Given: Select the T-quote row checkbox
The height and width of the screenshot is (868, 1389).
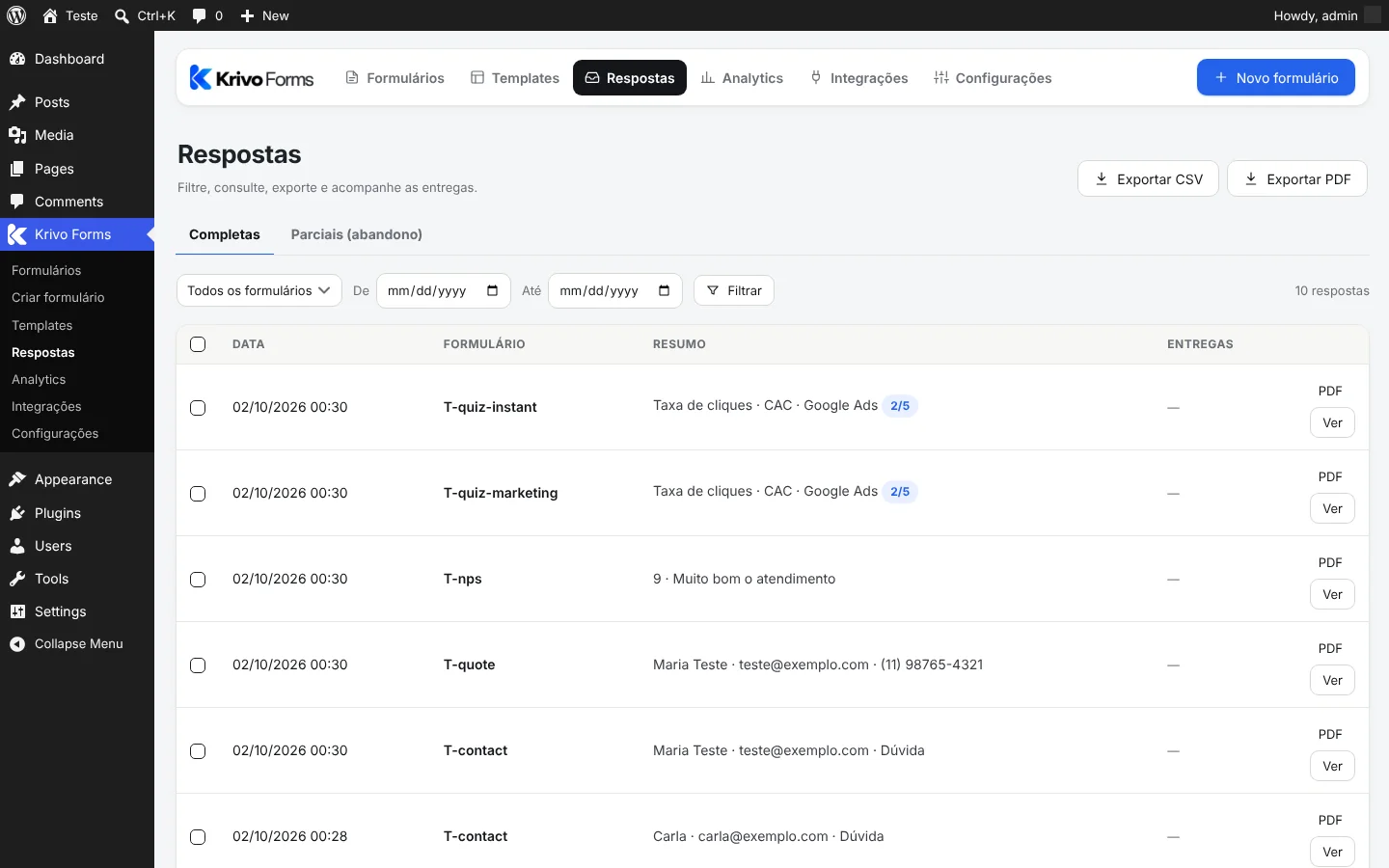Looking at the screenshot, I should click(x=198, y=665).
